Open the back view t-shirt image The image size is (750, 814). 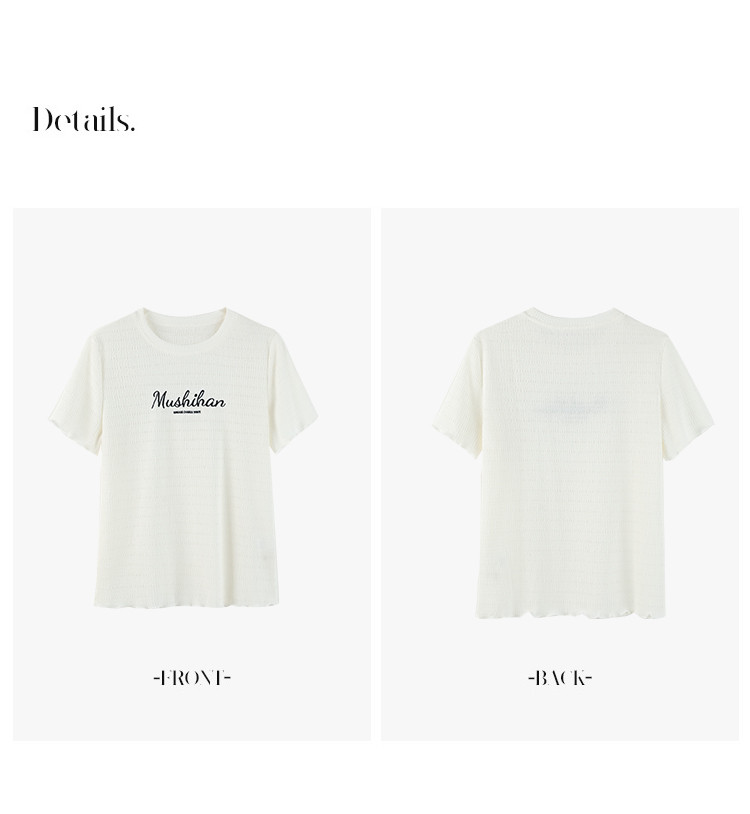573,462
